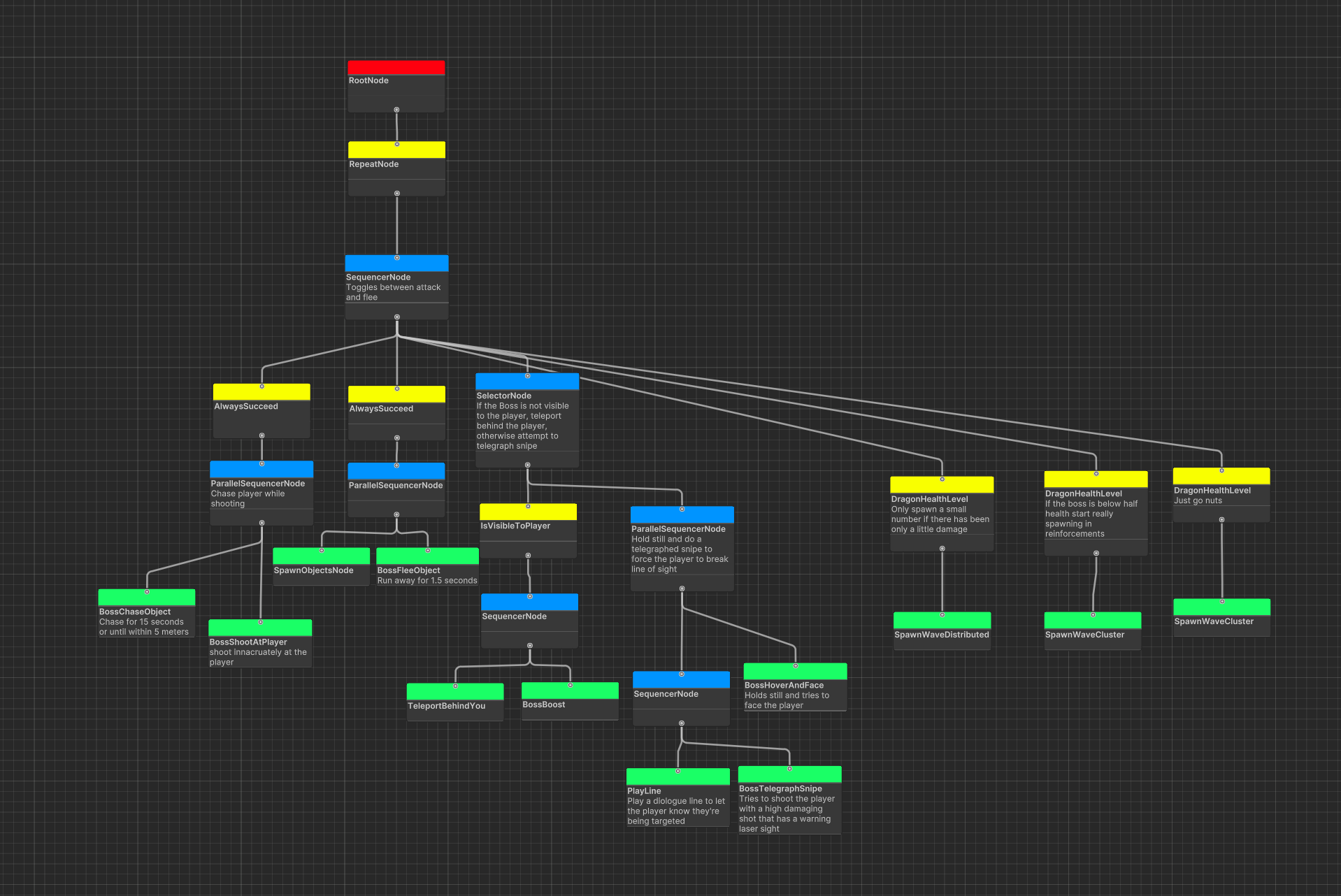This screenshot has height=896, width=1341.
Task: Click the BossHoverAndFace node
Action: tap(794, 691)
